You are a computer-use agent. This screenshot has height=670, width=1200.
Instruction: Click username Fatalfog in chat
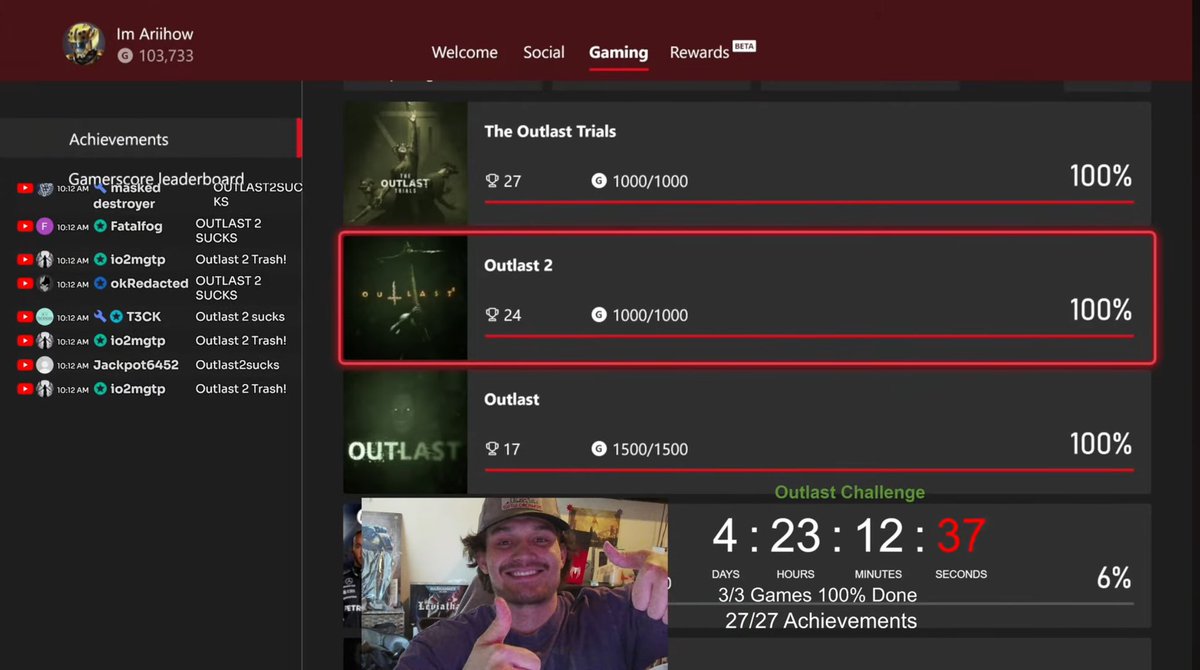point(137,226)
